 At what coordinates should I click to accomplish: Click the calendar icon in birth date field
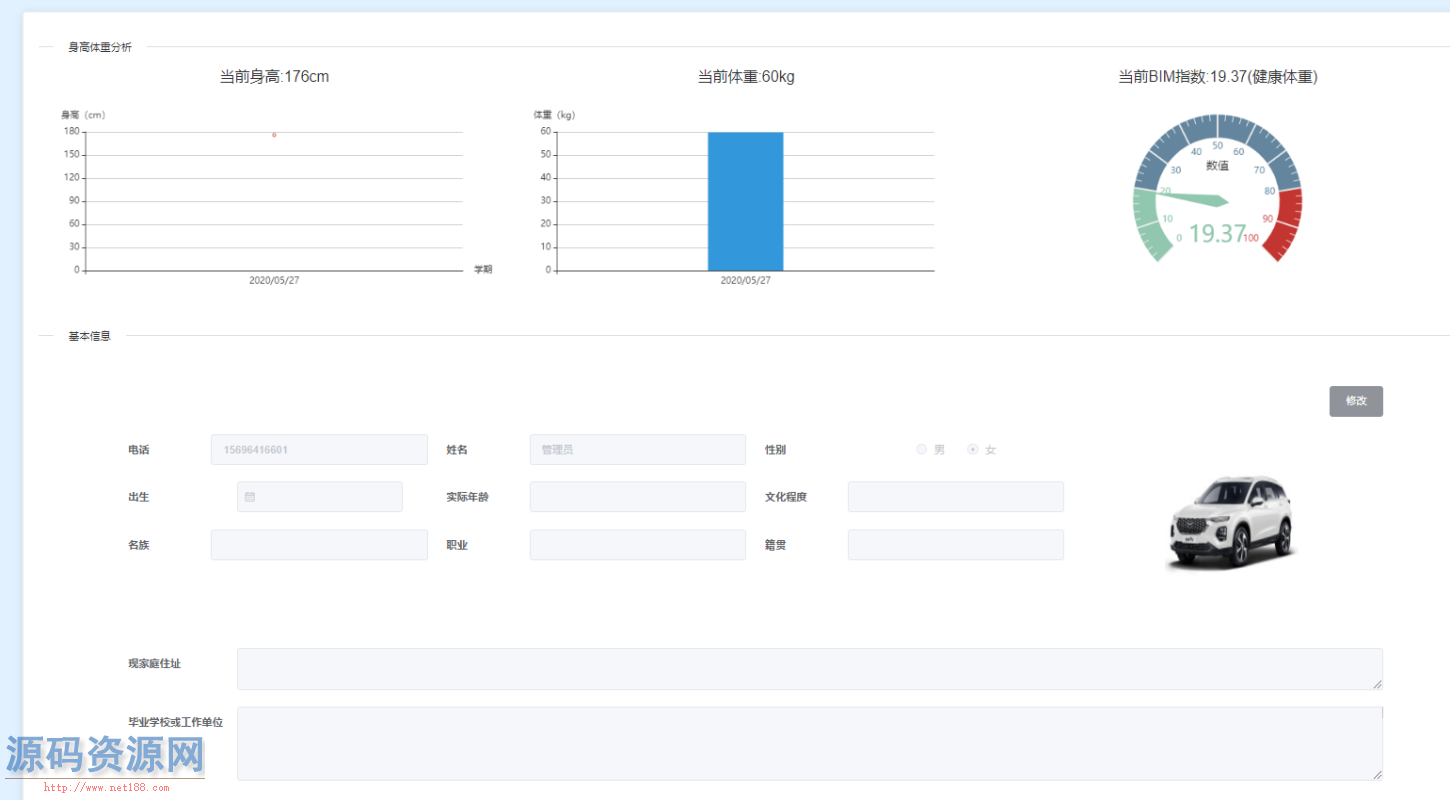tap(250, 497)
